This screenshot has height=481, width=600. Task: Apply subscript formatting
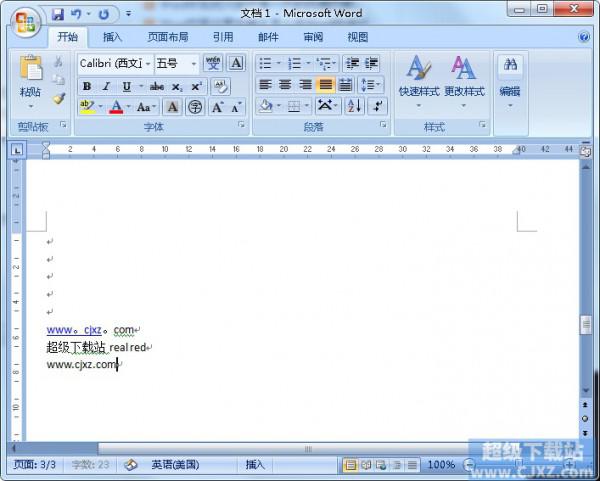click(x=177, y=87)
